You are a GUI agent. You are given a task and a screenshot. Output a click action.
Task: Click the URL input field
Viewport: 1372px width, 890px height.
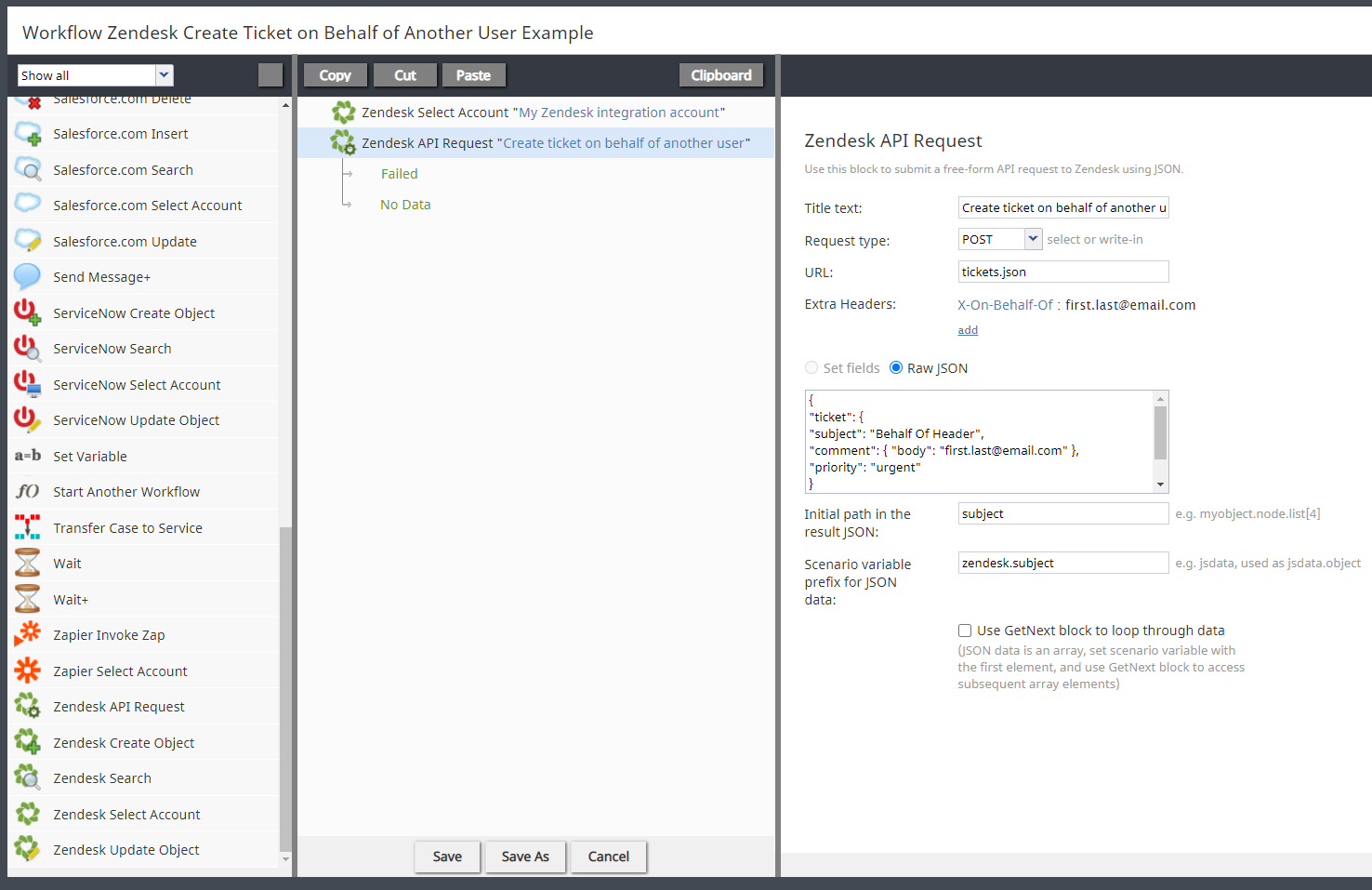coord(1063,272)
